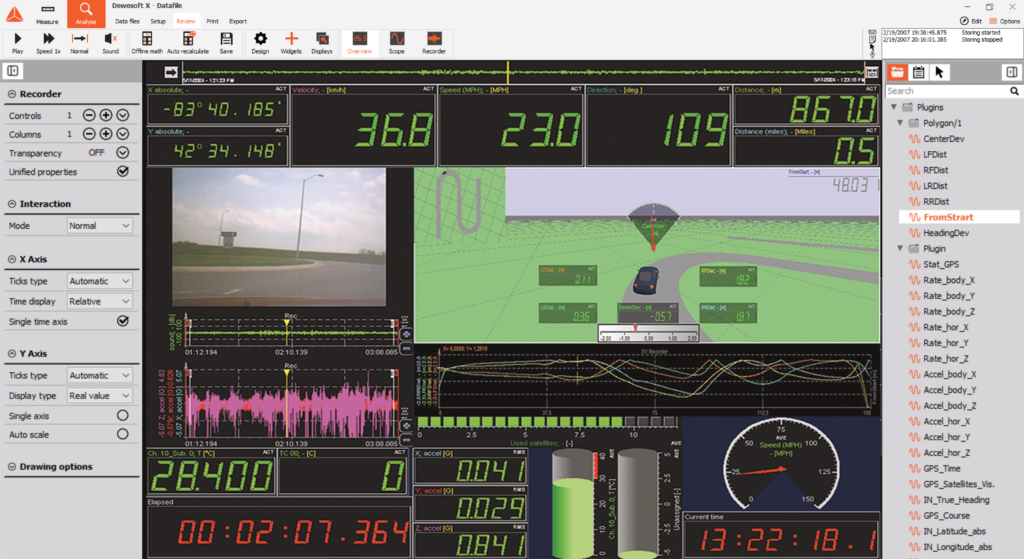Toggle the Sound mute icon
This screenshot has height=559, width=1024.
click(110, 42)
